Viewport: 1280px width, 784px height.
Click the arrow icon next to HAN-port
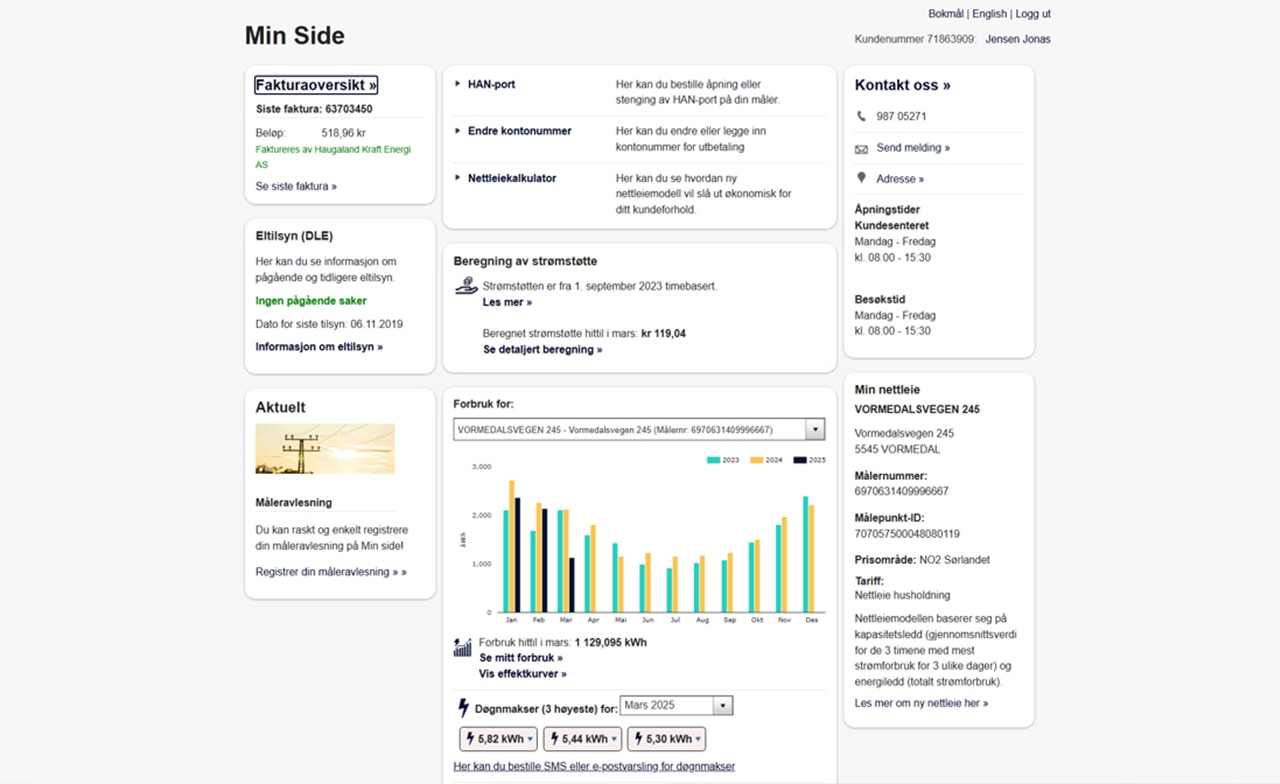tap(457, 84)
